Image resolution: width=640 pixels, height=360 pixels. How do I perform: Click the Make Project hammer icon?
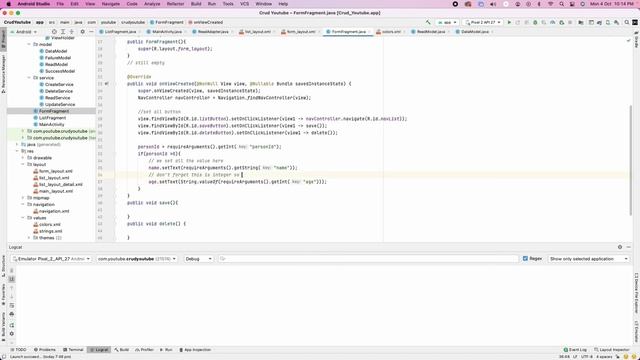click(x=428, y=22)
